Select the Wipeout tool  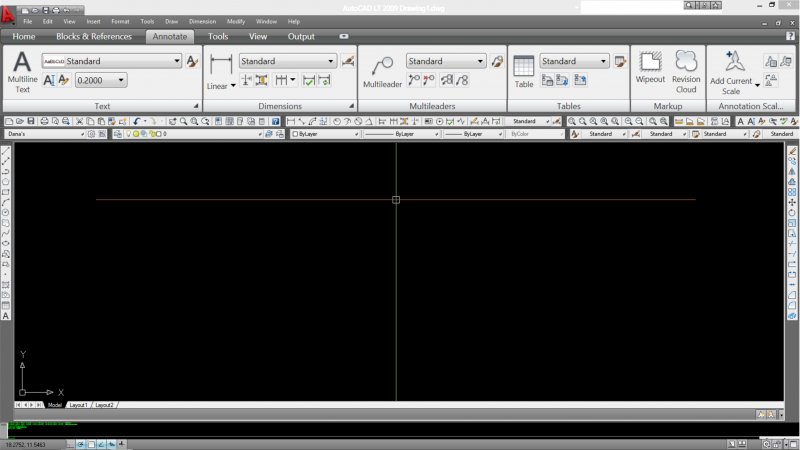tap(650, 67)
